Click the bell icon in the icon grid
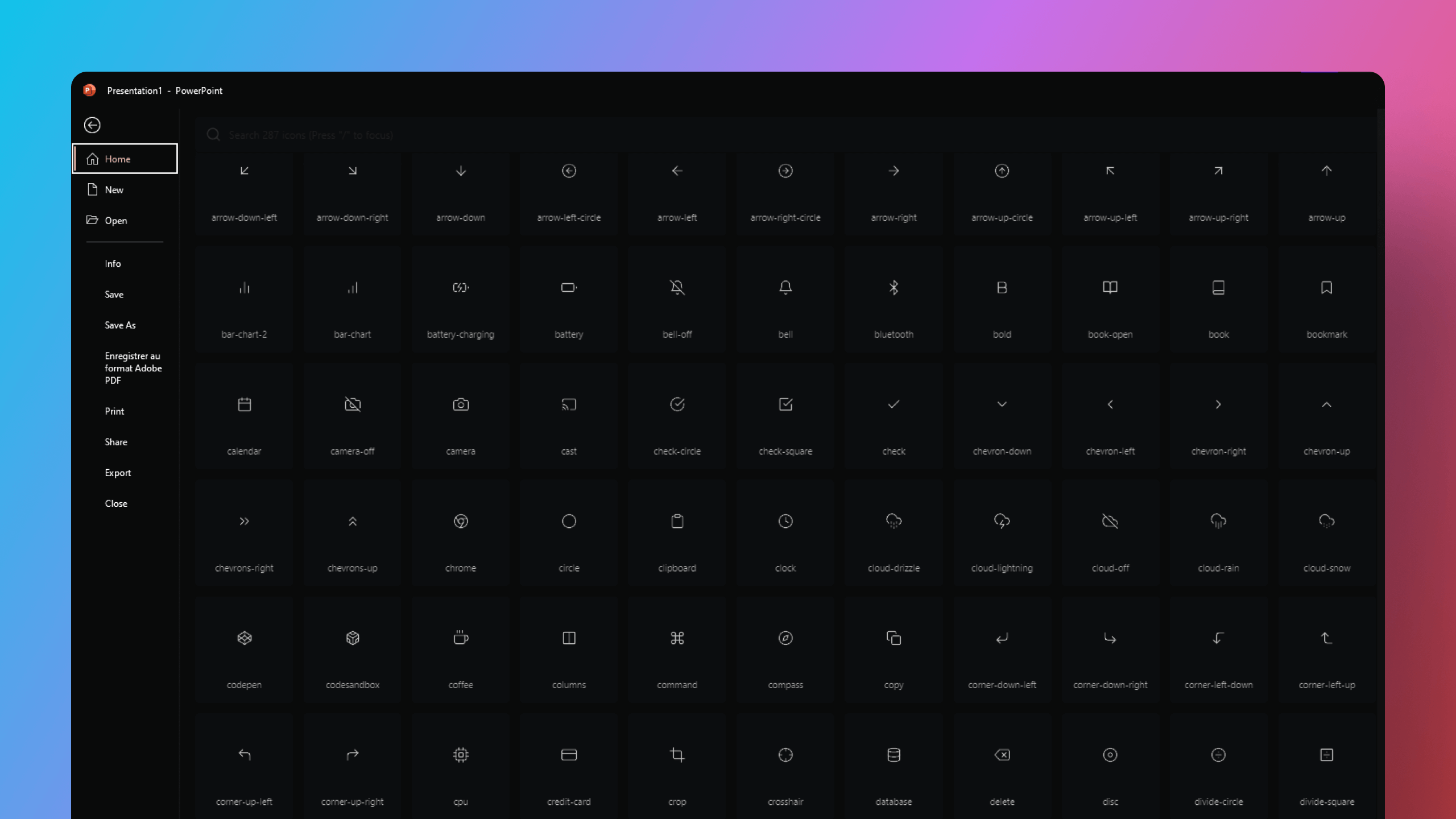Screen dimensions: 1456x819 click(x=785, y=287)
